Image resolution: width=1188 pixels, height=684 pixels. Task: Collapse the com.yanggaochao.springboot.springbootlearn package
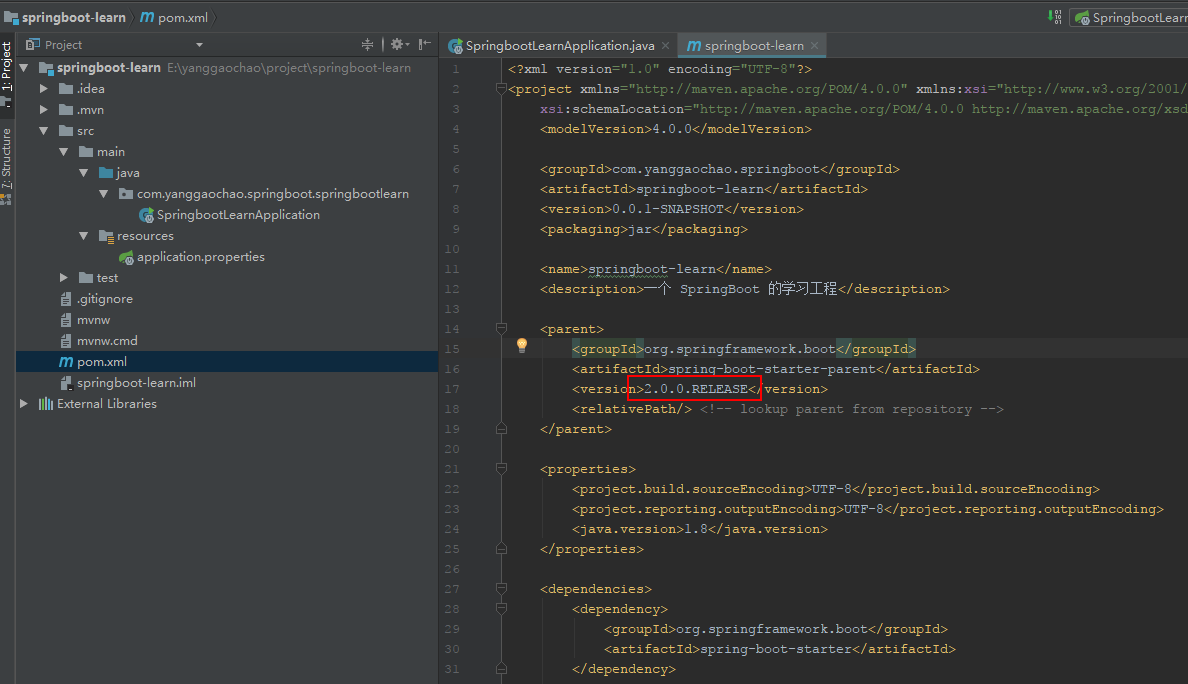point(104,194)
